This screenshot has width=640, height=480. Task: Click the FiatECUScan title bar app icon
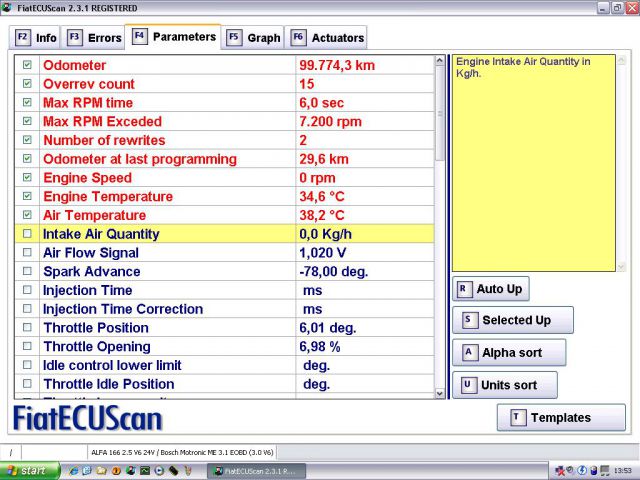(7, 7)
